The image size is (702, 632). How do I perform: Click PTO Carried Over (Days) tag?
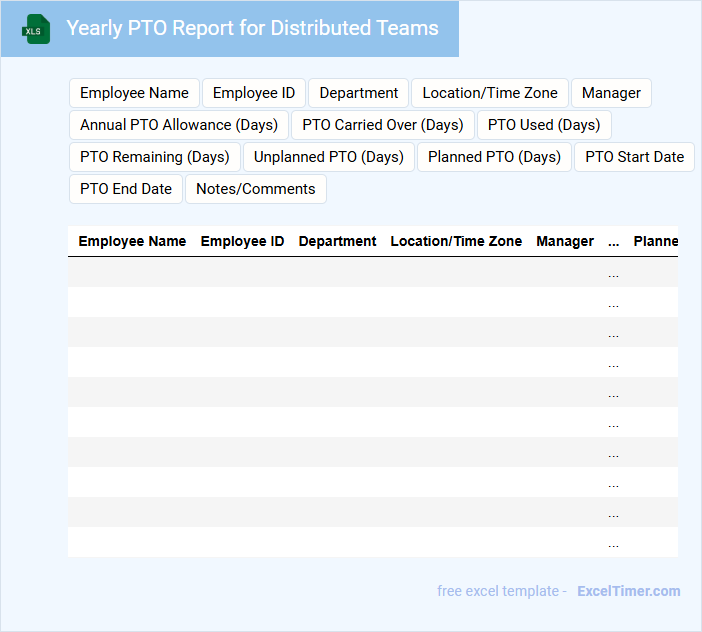coord(383,125)
